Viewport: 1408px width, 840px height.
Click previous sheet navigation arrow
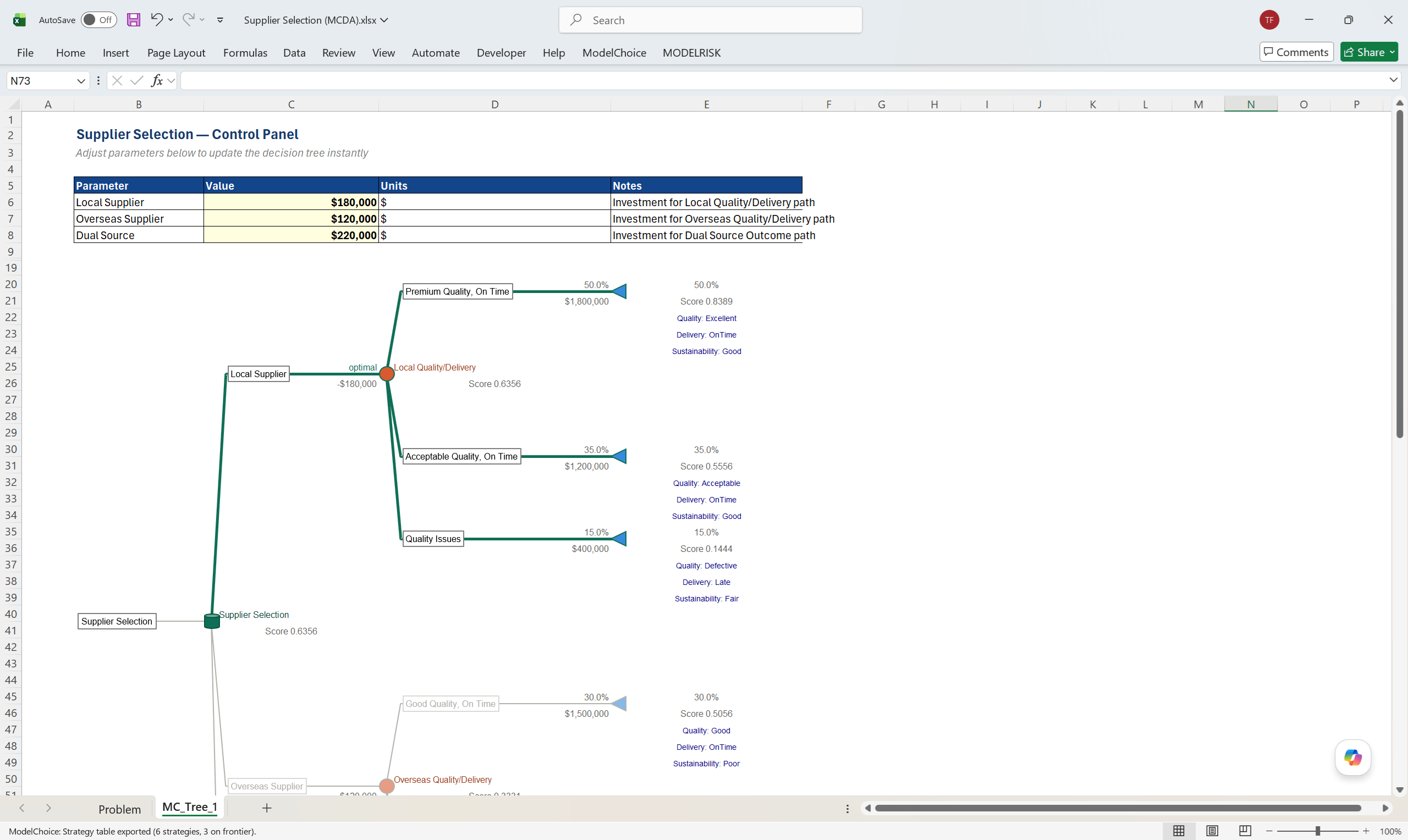(x=21, y=808)
